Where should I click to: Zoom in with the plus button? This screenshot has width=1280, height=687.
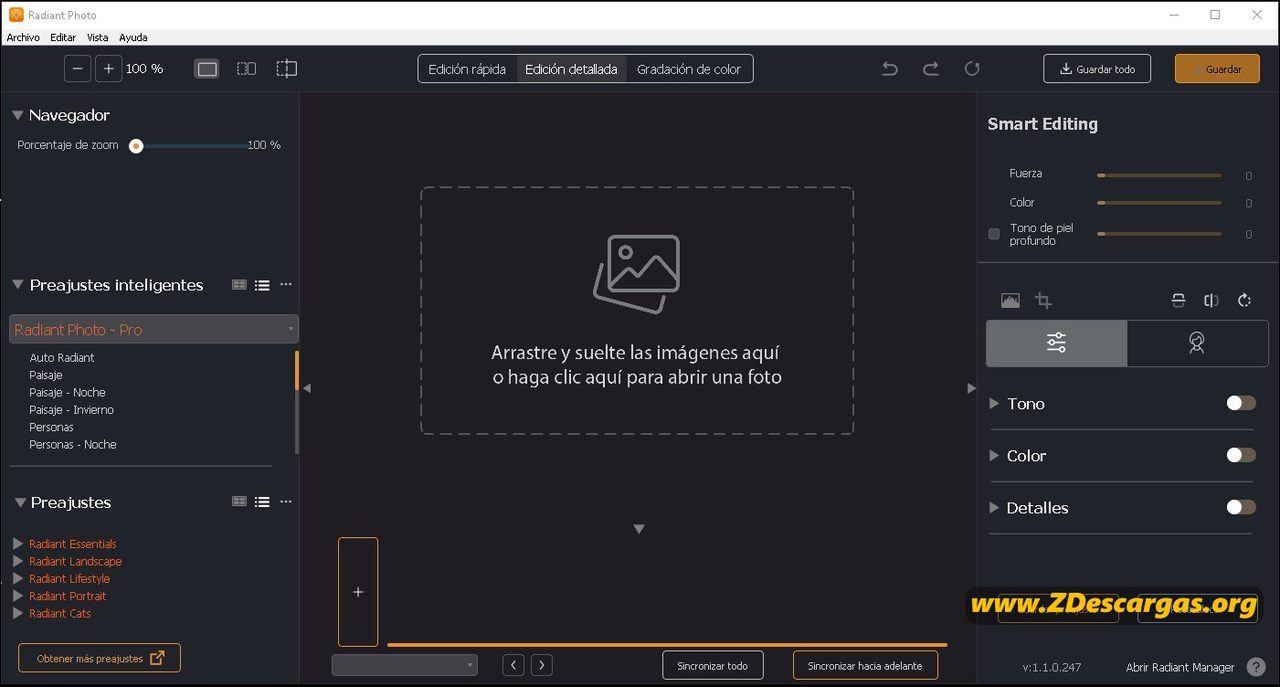click(109, 69)
